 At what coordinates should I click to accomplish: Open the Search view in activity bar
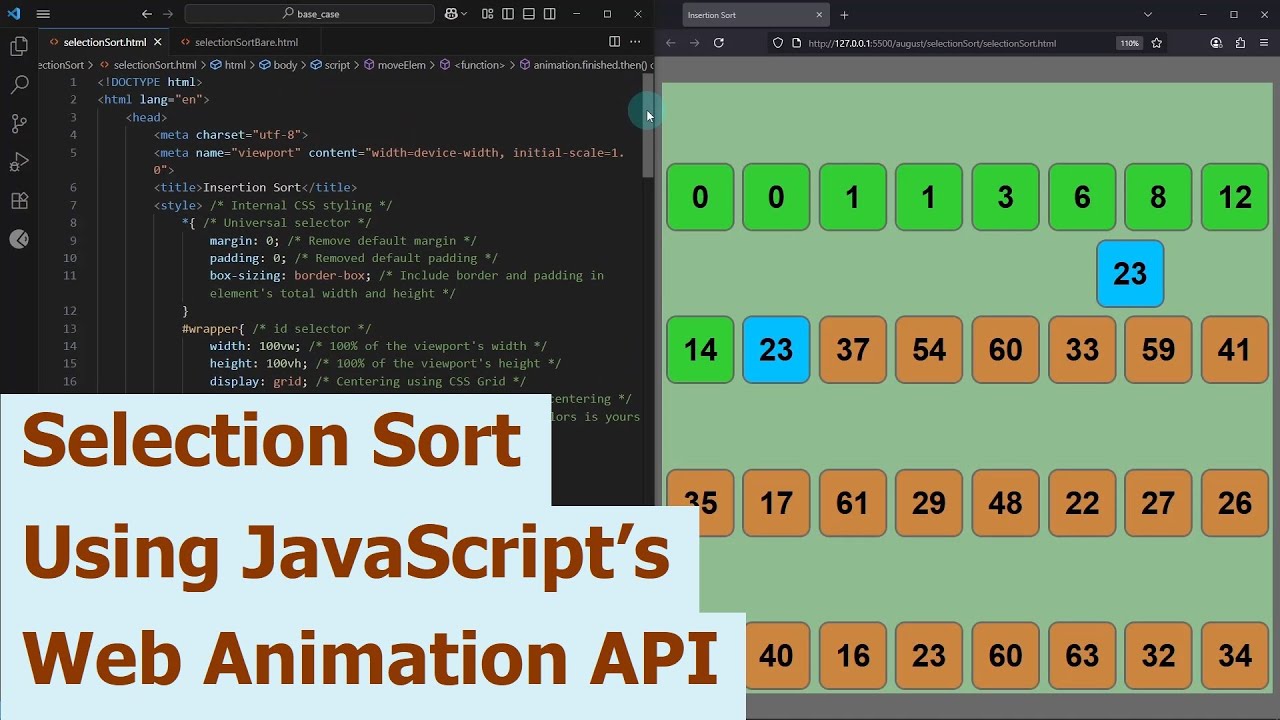(19, 85)
